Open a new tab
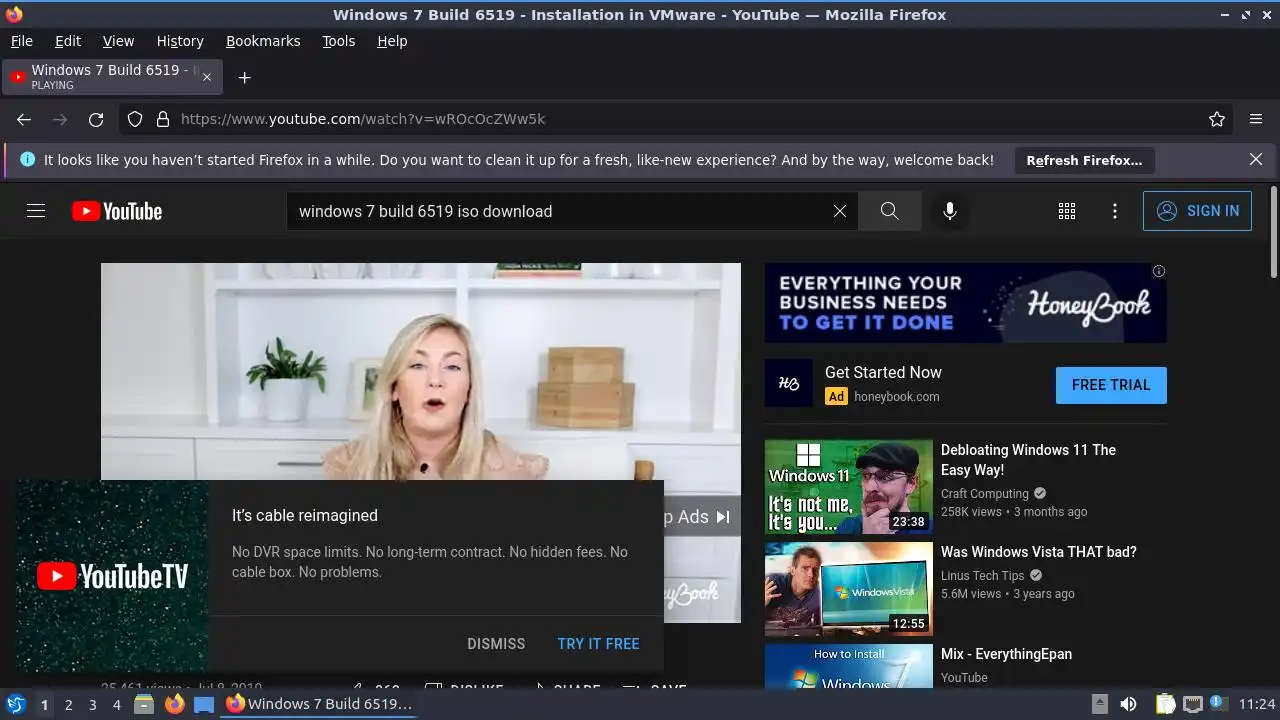The image size is (1280, 720). 244,77
